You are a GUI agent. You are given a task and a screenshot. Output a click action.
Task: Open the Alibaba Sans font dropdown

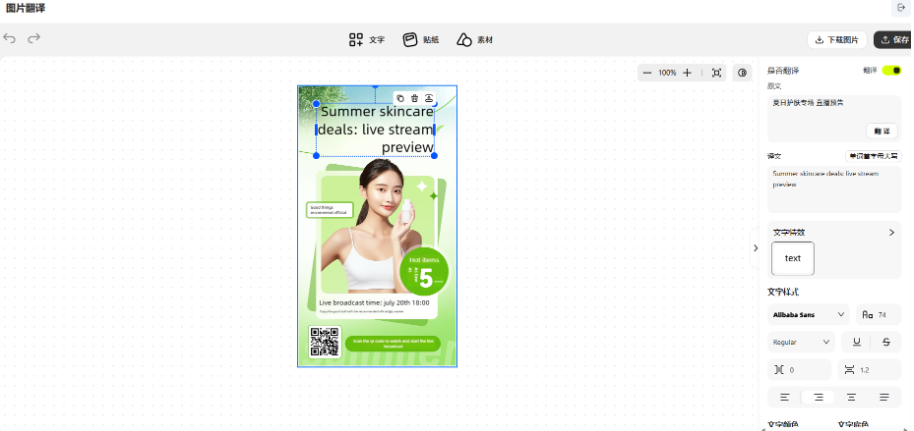click(x=807, y=314)
